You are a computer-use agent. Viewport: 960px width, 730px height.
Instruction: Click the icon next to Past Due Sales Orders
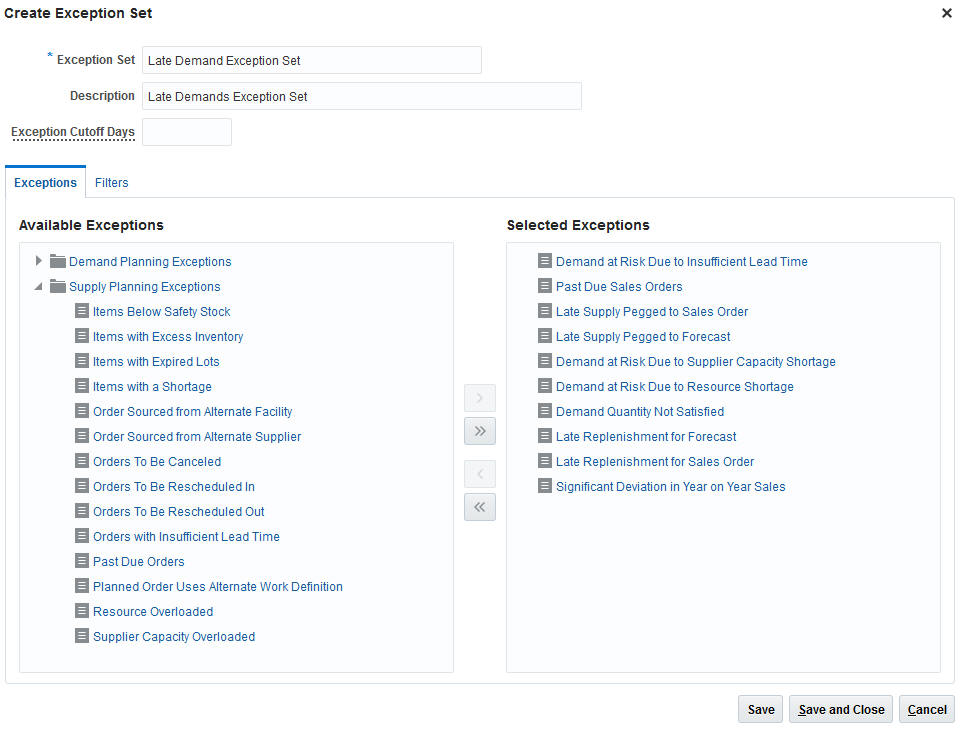(545, 286)
